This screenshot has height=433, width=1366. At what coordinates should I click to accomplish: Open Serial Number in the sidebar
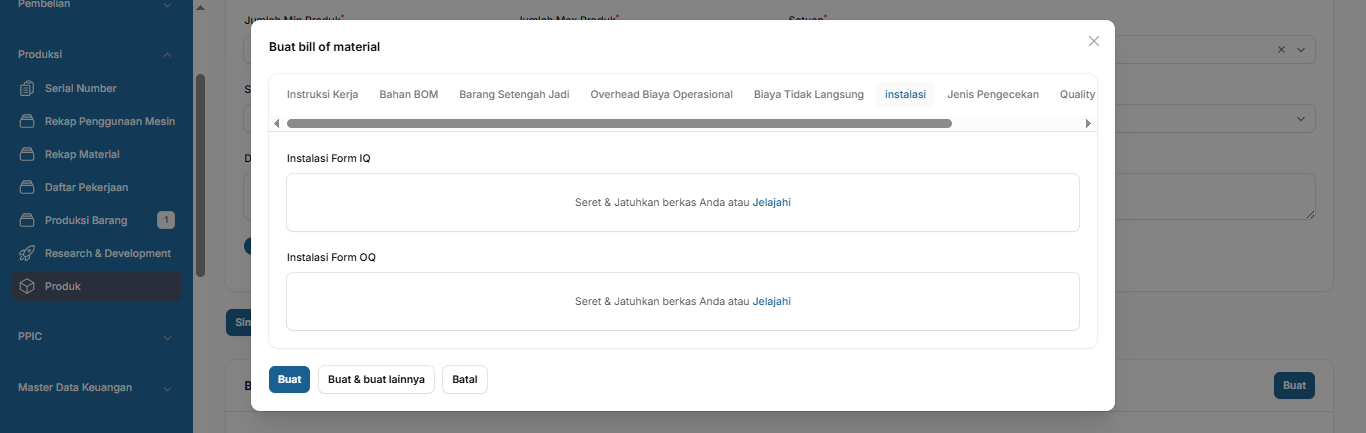[x=97, y=88]
